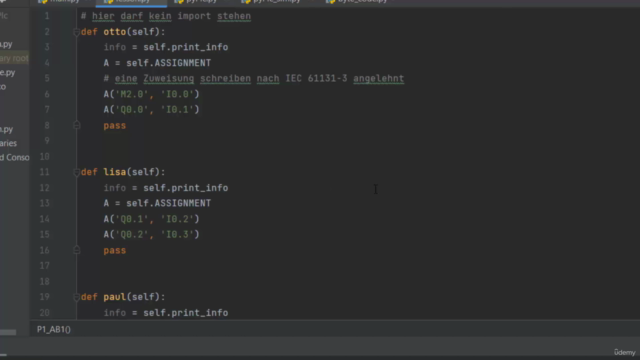Viewport: 640px width, 360px height.
Task: Select the active lesson.py editor tab
Action: pos(131,2)
